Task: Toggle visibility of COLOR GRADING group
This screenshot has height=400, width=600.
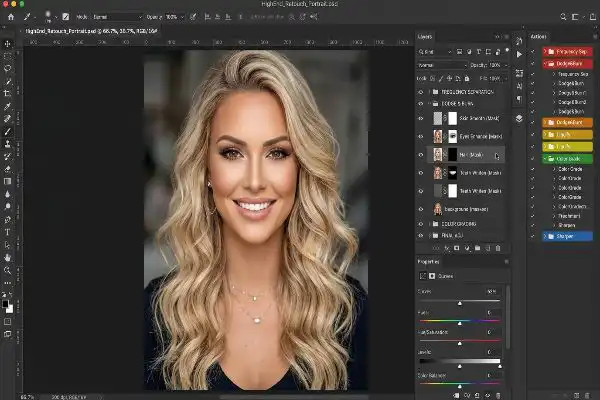Action: 421,224
